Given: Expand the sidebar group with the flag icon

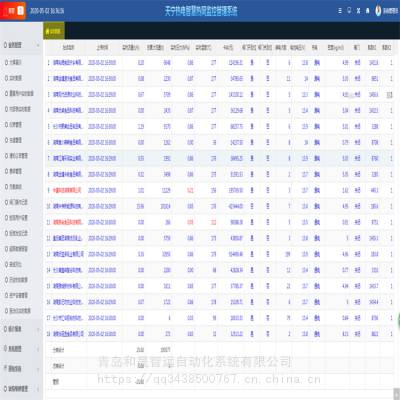Looking at the screenshot, I should pos(21,369).
